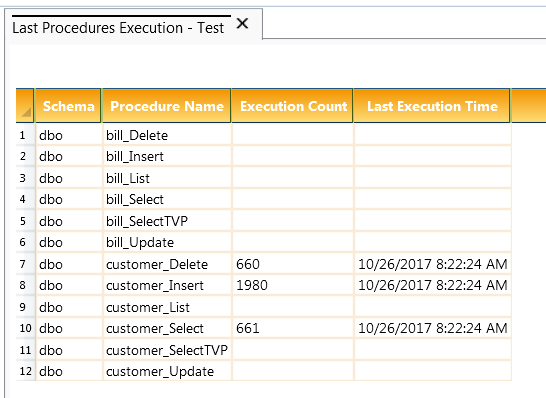Click the customer_Select procedure cell
Image resolution: width=546 pixels, height=398 pixels.
pos(167,328)
